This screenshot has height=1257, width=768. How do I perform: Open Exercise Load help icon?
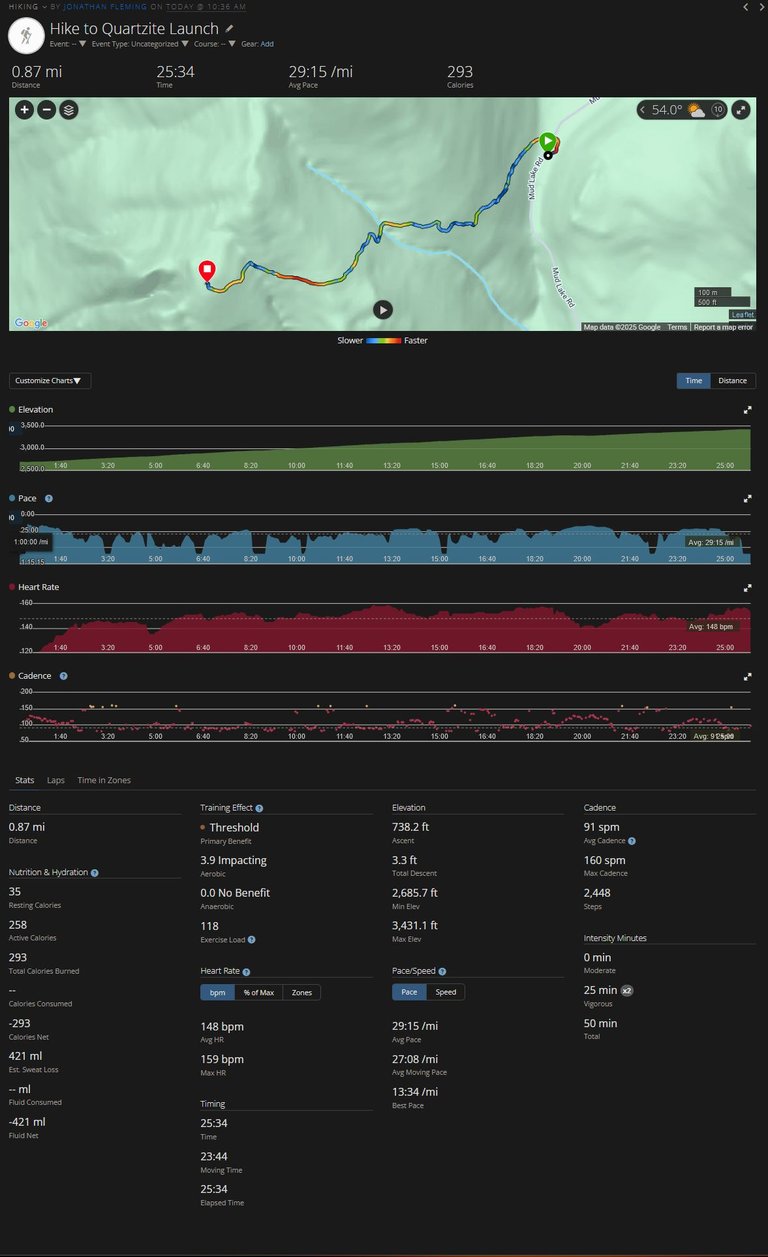click(251, 939)
